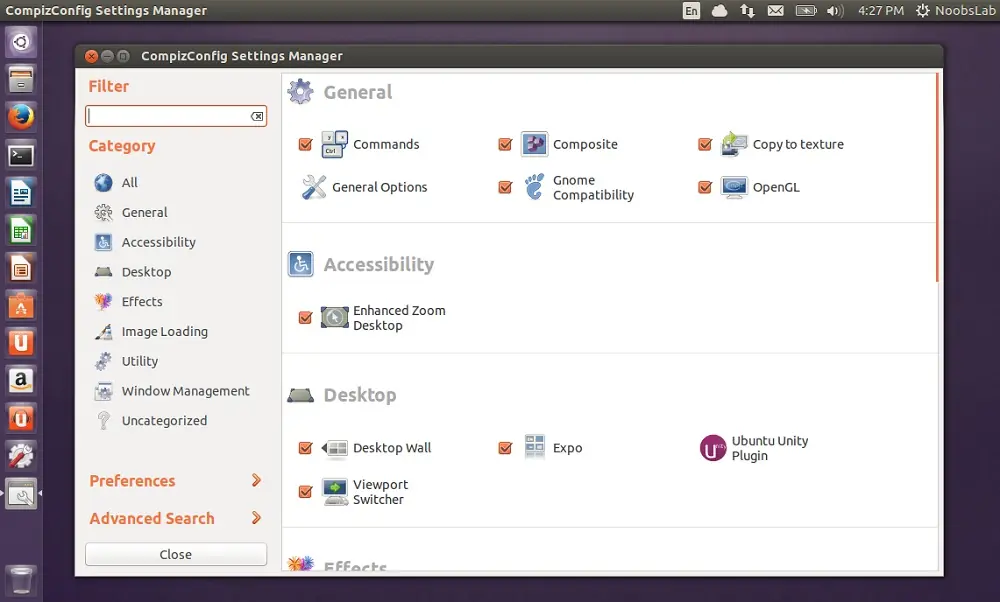Open the NoobsLab session menu
This screenshot has width=1000, height=602.
tap(955, 11)
